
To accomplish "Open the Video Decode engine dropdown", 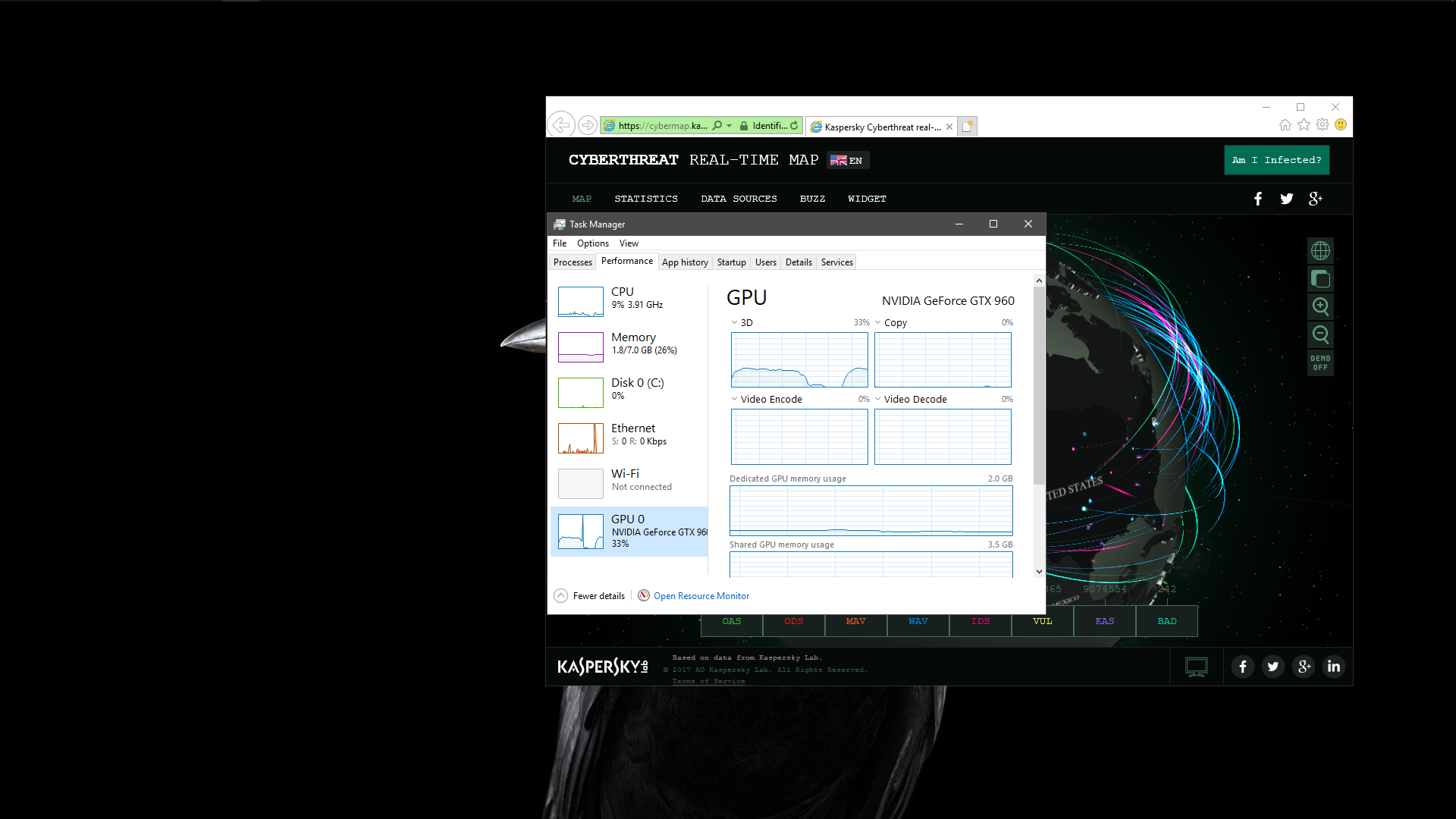I will point(878,400).
